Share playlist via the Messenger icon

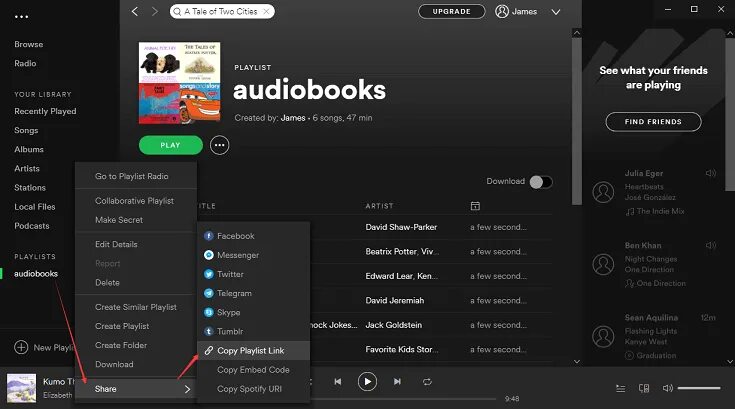(209, 255)
